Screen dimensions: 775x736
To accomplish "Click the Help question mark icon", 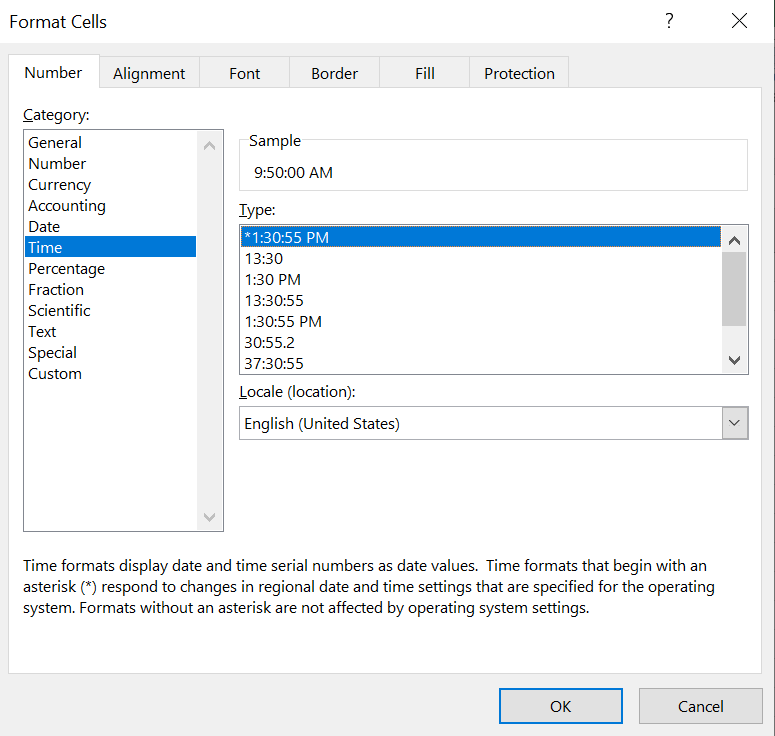I will pyautogui.click(x=669, y=21).
